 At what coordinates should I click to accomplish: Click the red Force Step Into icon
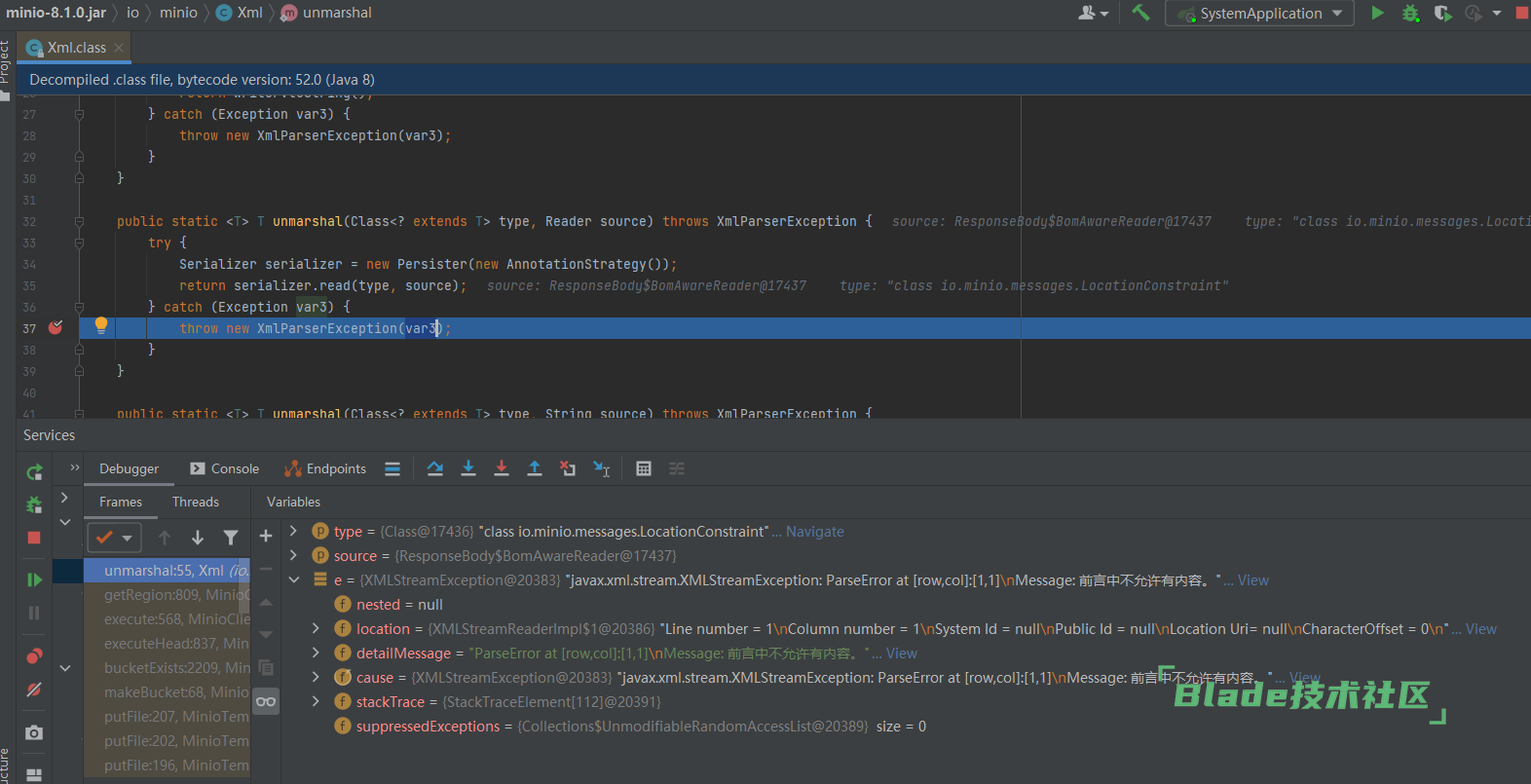point(502,468)
